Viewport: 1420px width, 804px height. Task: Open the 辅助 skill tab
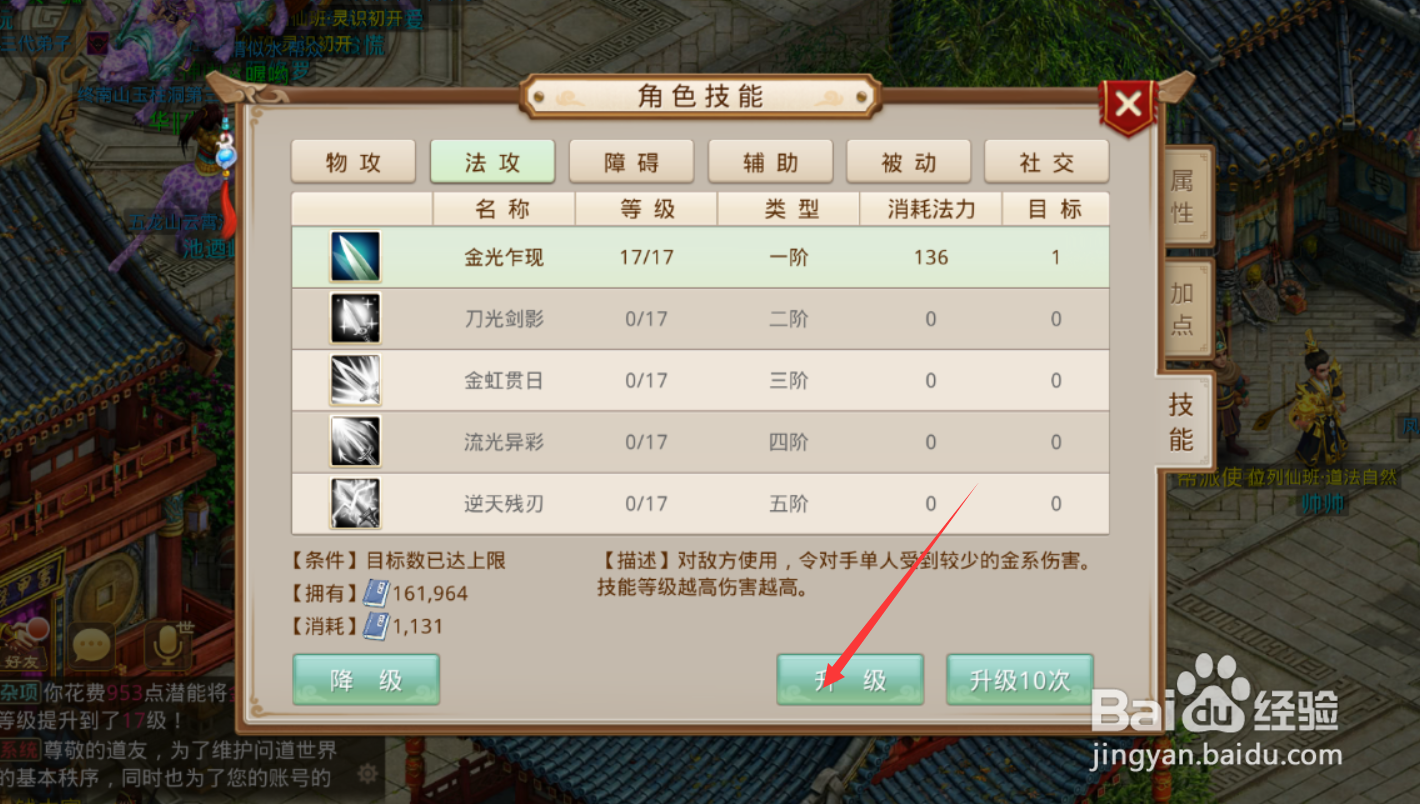770,162
